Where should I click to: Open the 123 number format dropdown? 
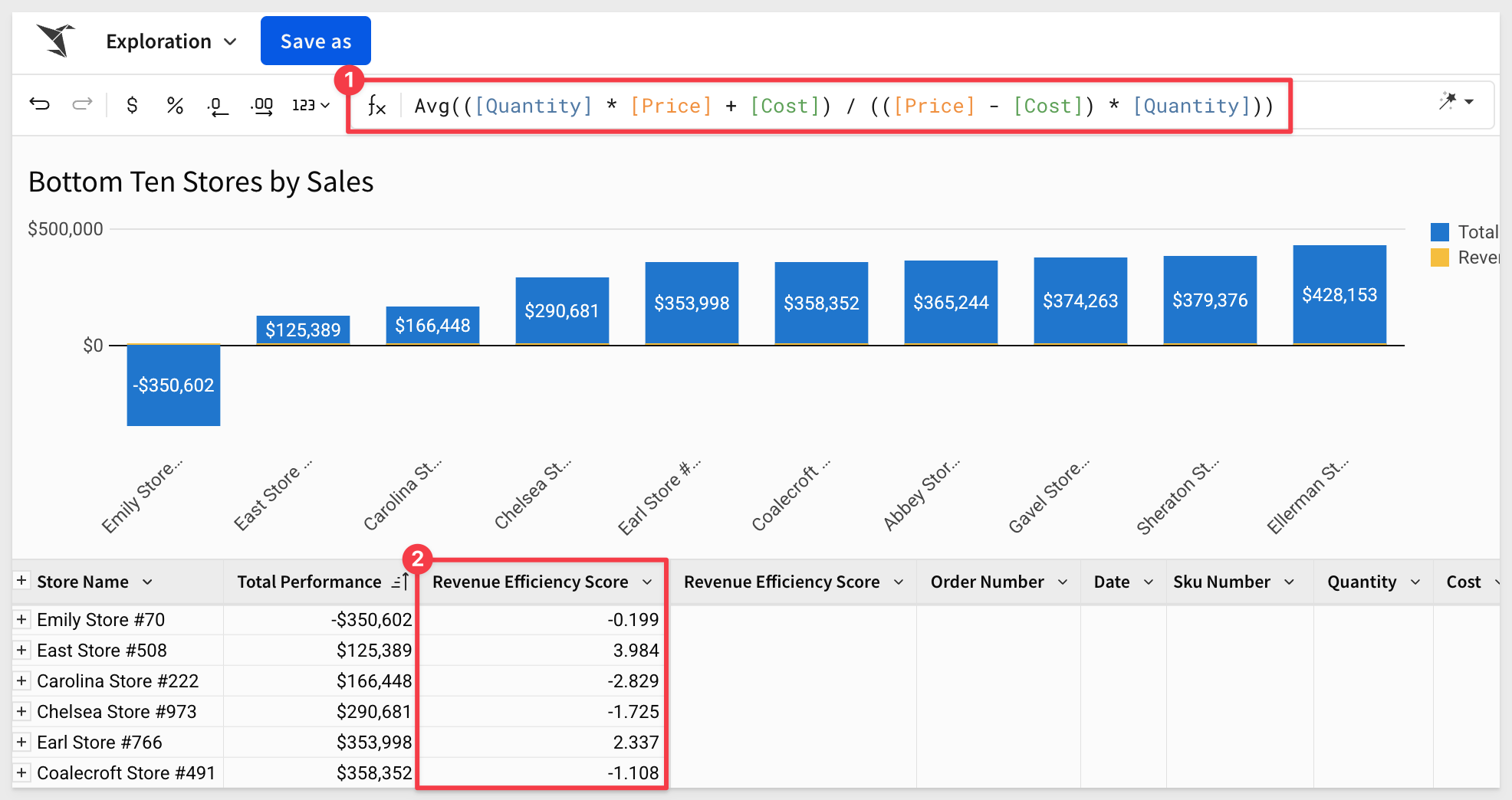(311, 105)
